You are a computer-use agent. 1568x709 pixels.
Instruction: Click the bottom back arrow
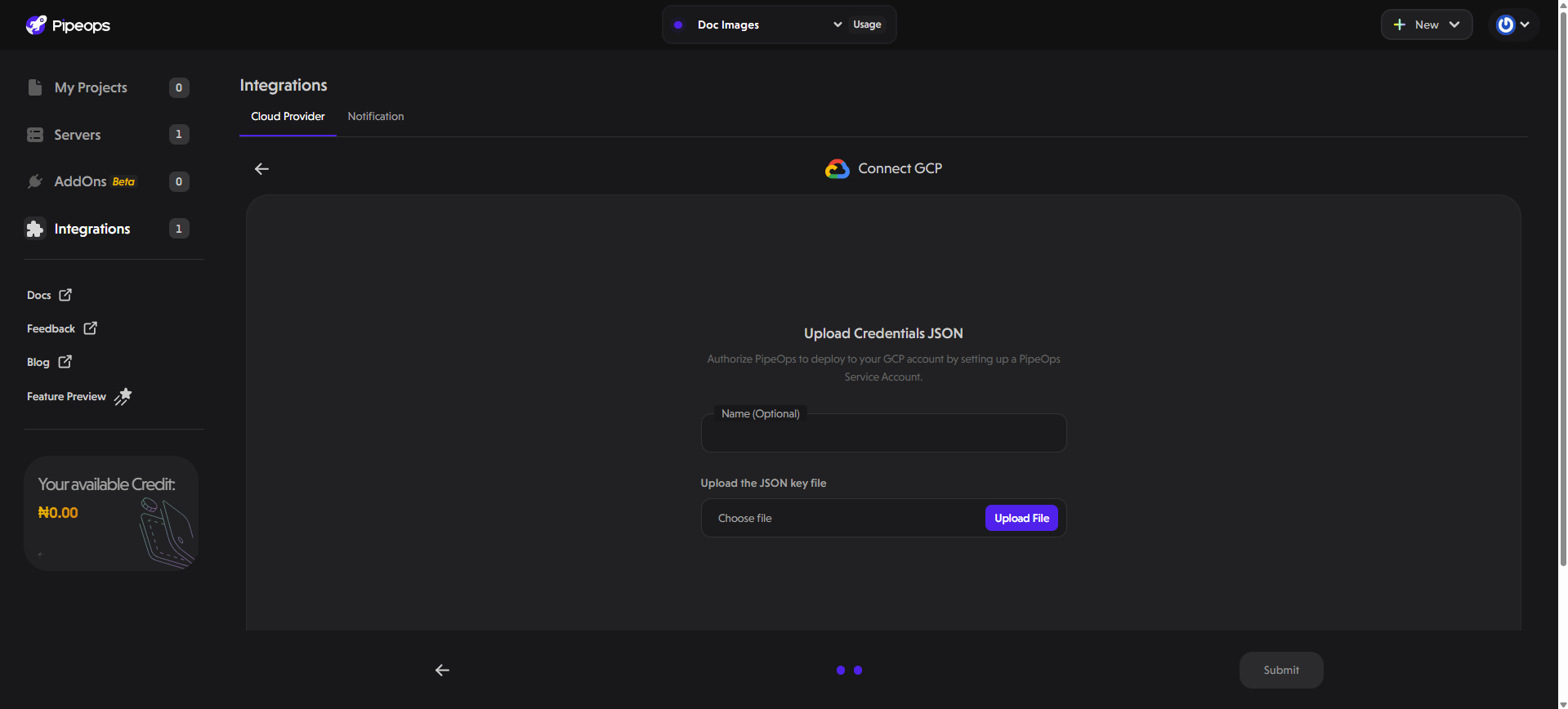[x=442, y=670]
